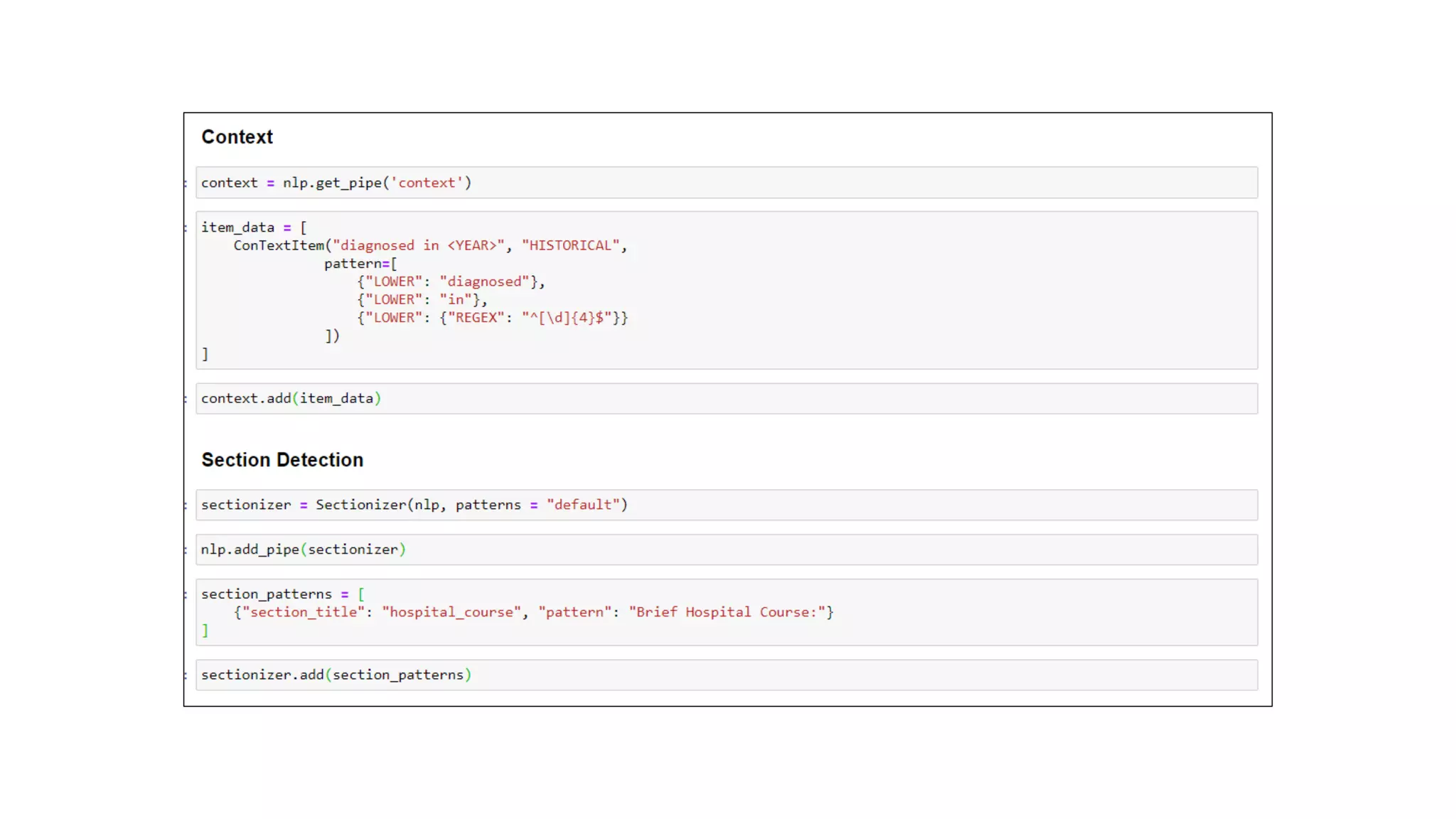Click the 'hospital_course' string

tap(451, 612)
